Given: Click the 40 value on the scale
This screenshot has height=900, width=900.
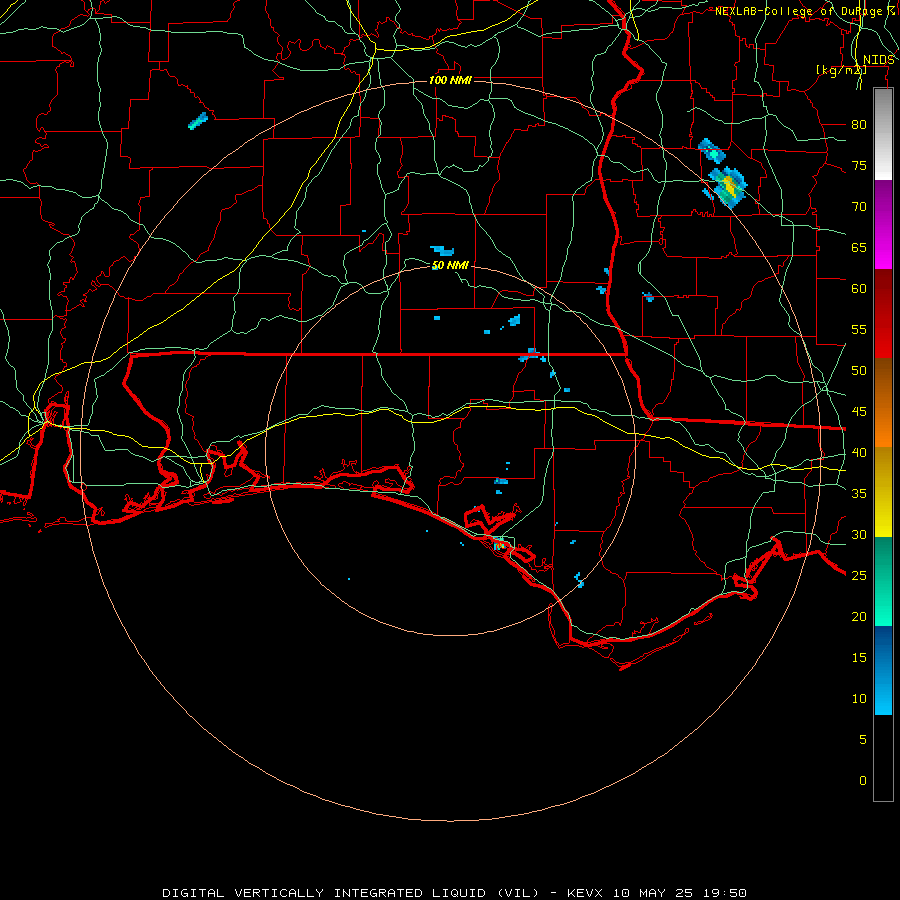Looking at the screenshot, I should pos(859,453).
